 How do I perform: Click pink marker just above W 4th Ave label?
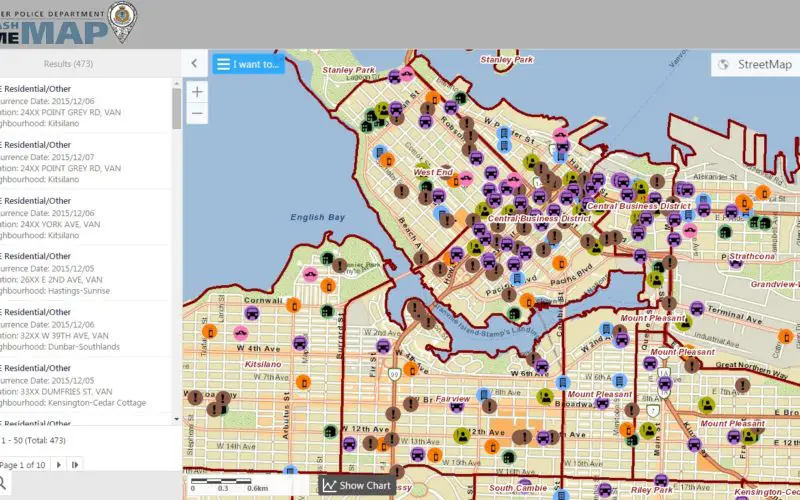[x=241, y=333]
